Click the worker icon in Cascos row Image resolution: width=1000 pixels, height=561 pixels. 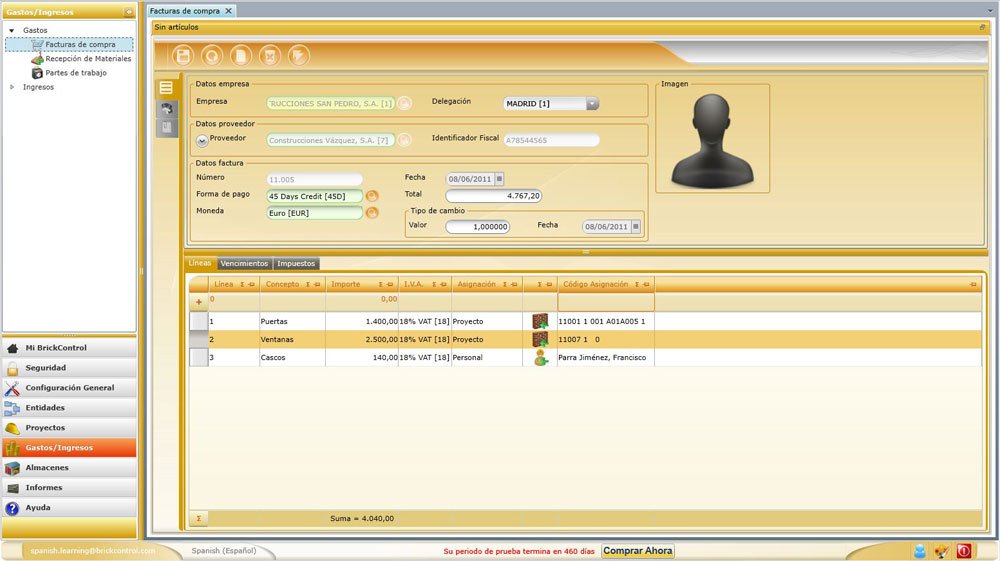540,357
